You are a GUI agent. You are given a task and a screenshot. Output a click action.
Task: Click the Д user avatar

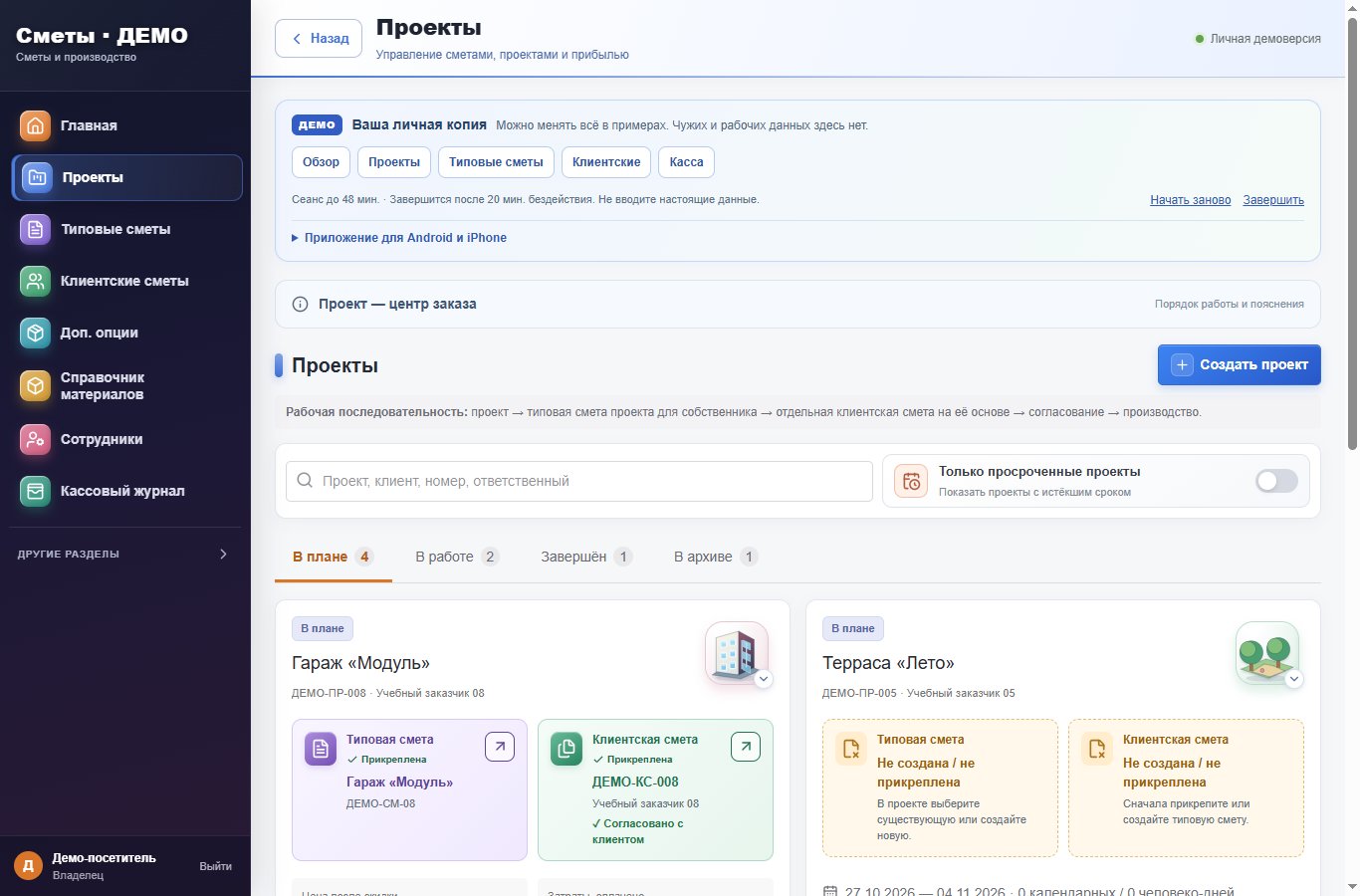28,866
